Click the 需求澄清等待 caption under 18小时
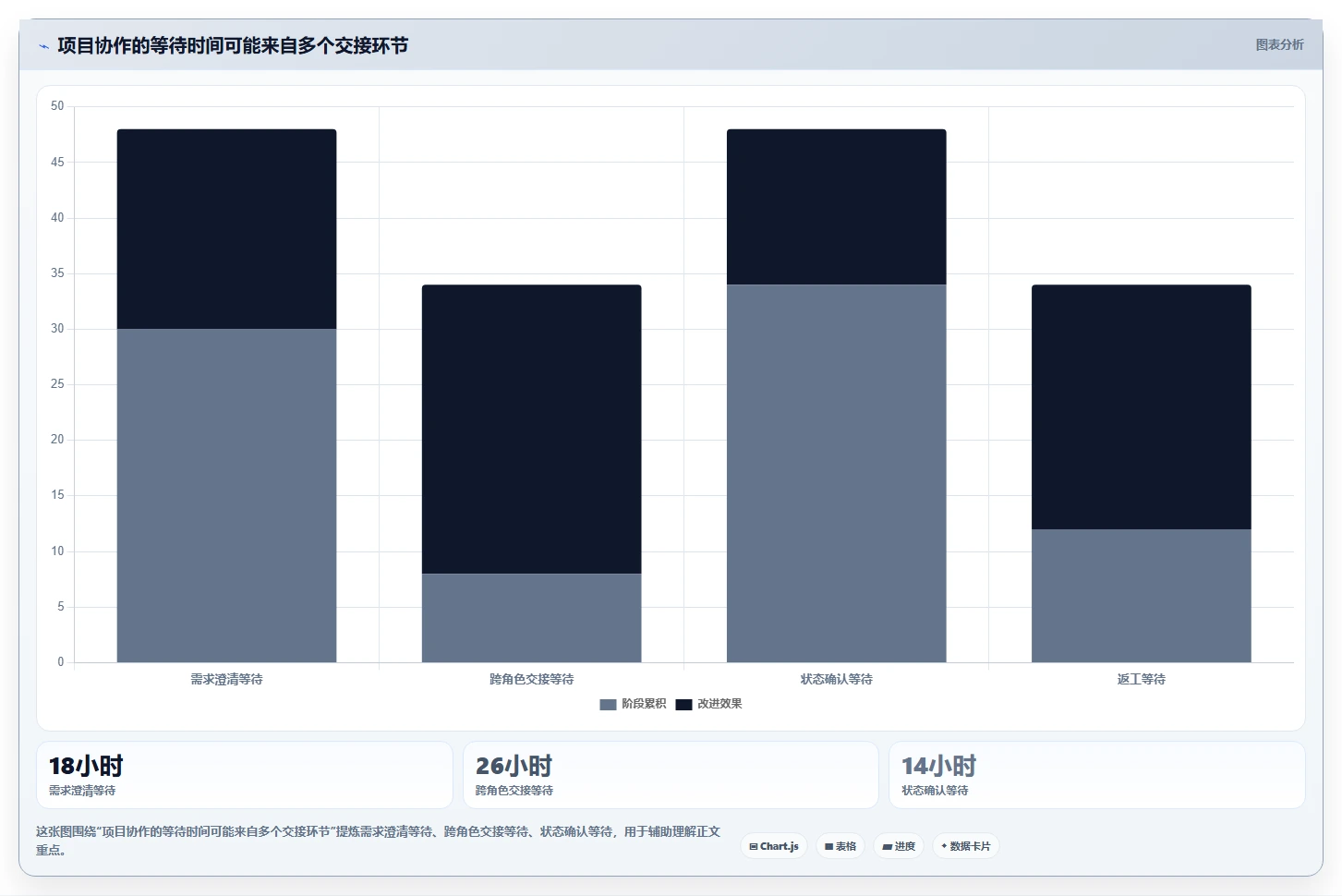 pyautogui.click(x=82, y=791)
